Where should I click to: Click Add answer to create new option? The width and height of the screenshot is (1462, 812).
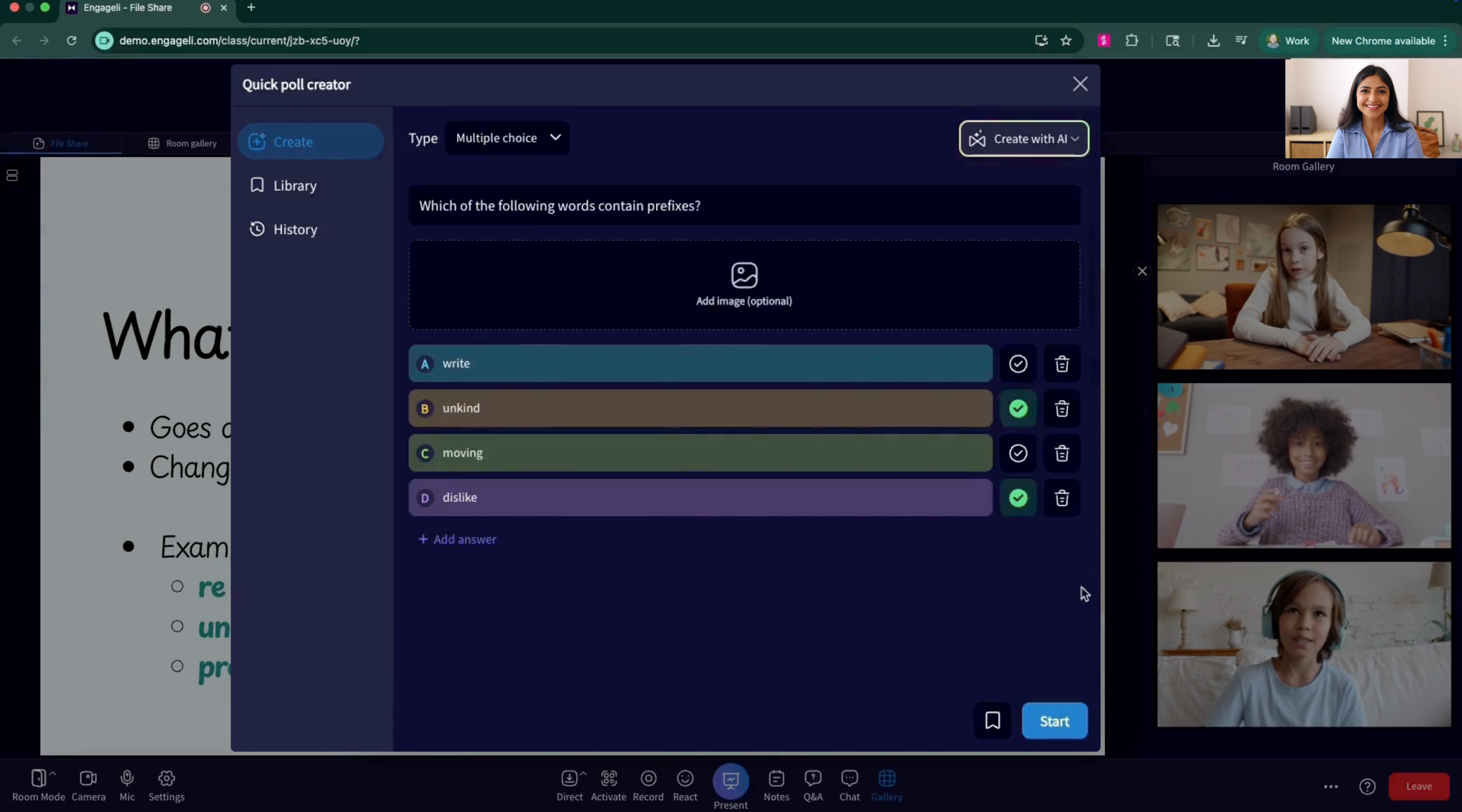[x=457, y=539]
